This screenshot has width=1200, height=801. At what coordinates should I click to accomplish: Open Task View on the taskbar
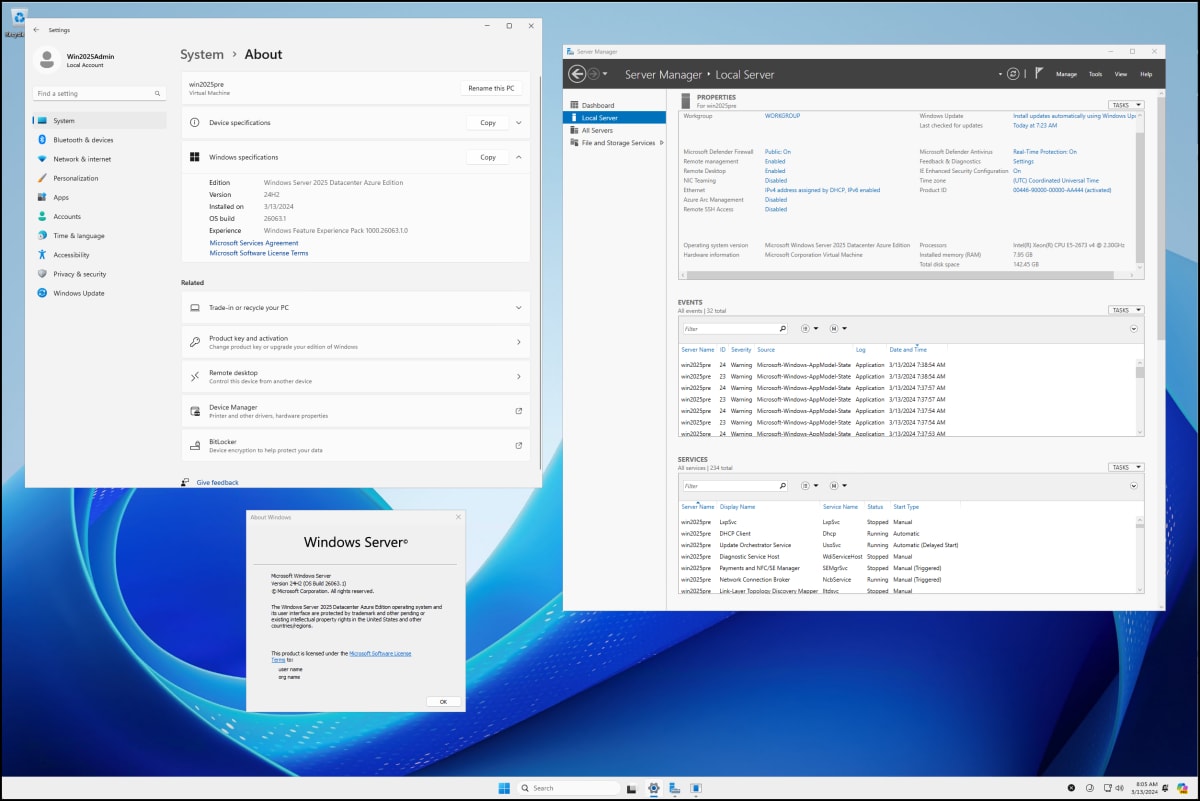tap(632, 788)
